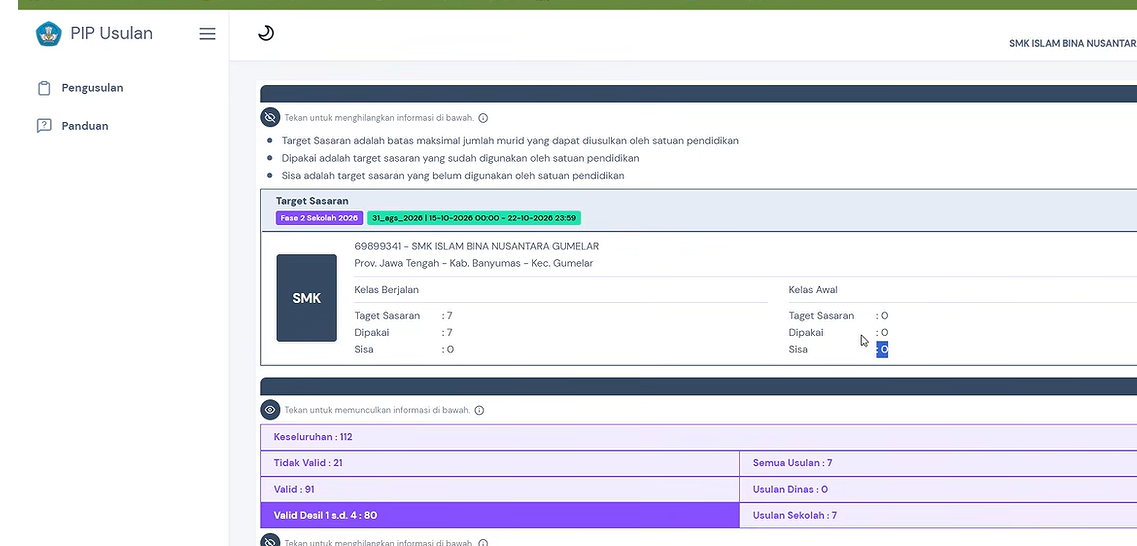Select Valid Desil 1 s.d. 4 : 80
The height and width of the screenshot is (546, 1137).
tap(500, 516)
